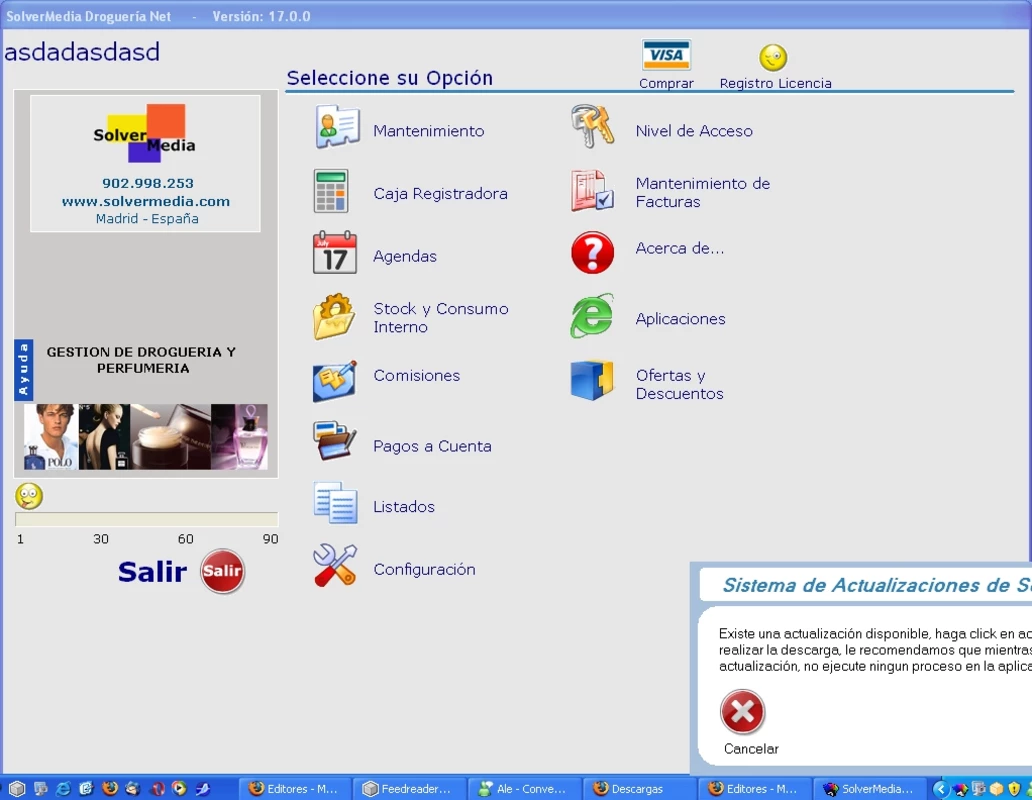The height and width of the screenshot is (800, 1032).
Task: Open the Listados documents icon
Action: 336,503
